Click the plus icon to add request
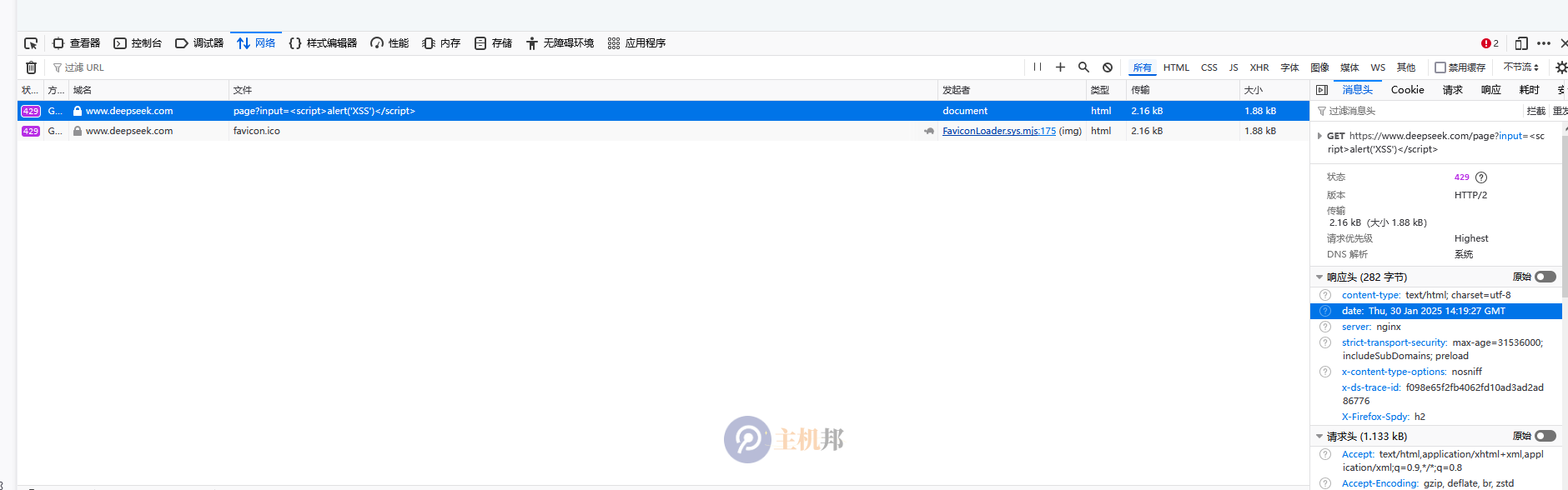This screenshot has height=490, width=1568. click(x=1060, y=67)
